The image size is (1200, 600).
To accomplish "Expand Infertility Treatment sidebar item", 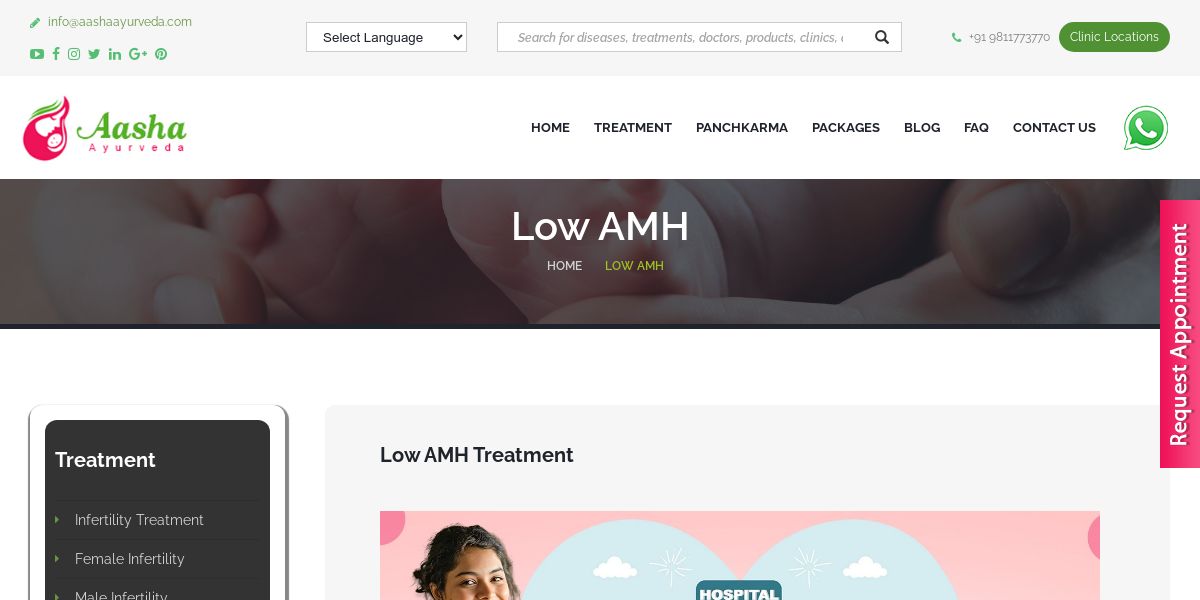I will pyautogui.click(x=139, y=520).
